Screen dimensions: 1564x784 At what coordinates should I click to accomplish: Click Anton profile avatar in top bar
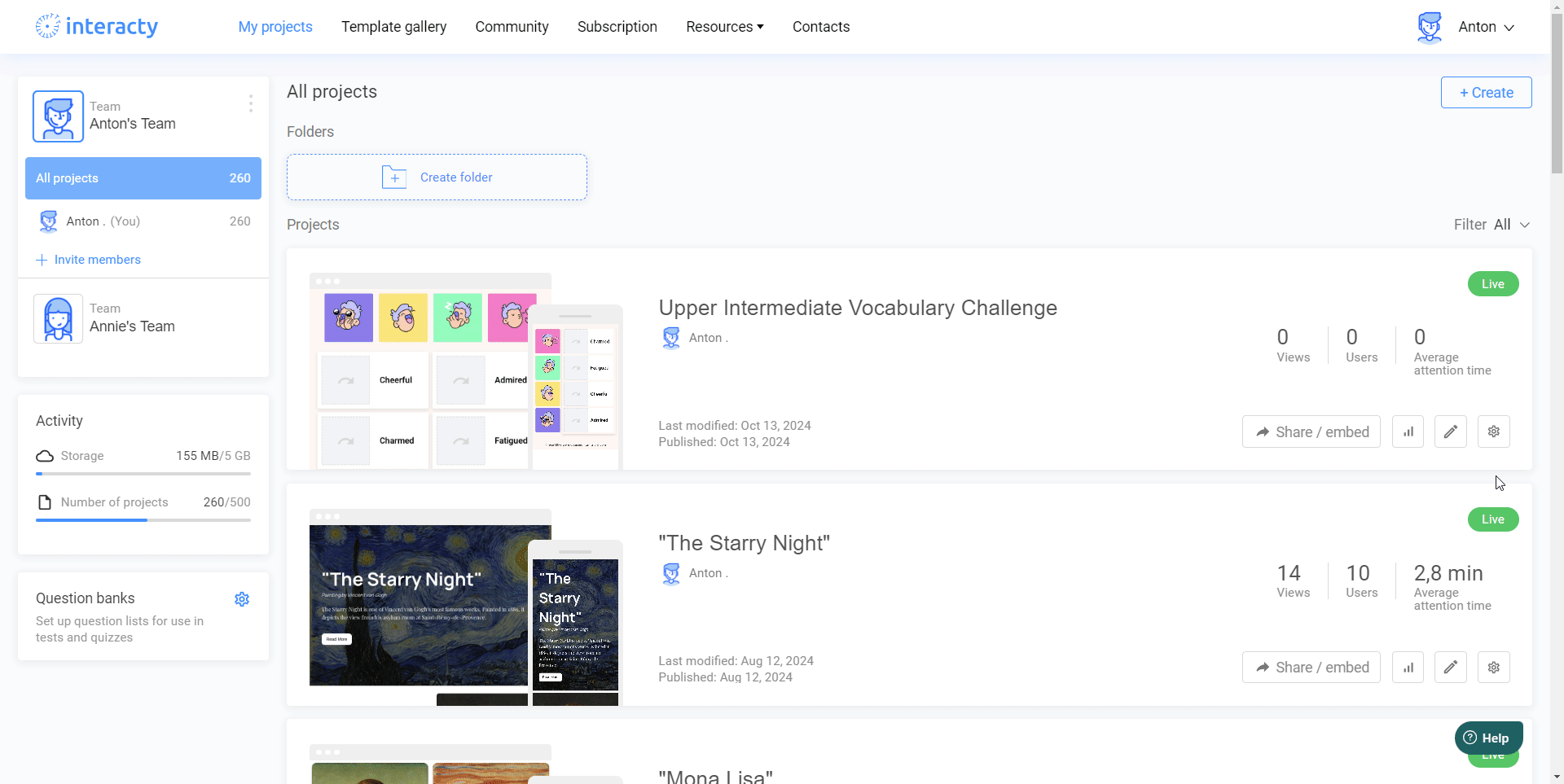click(x=1430, y=27)
